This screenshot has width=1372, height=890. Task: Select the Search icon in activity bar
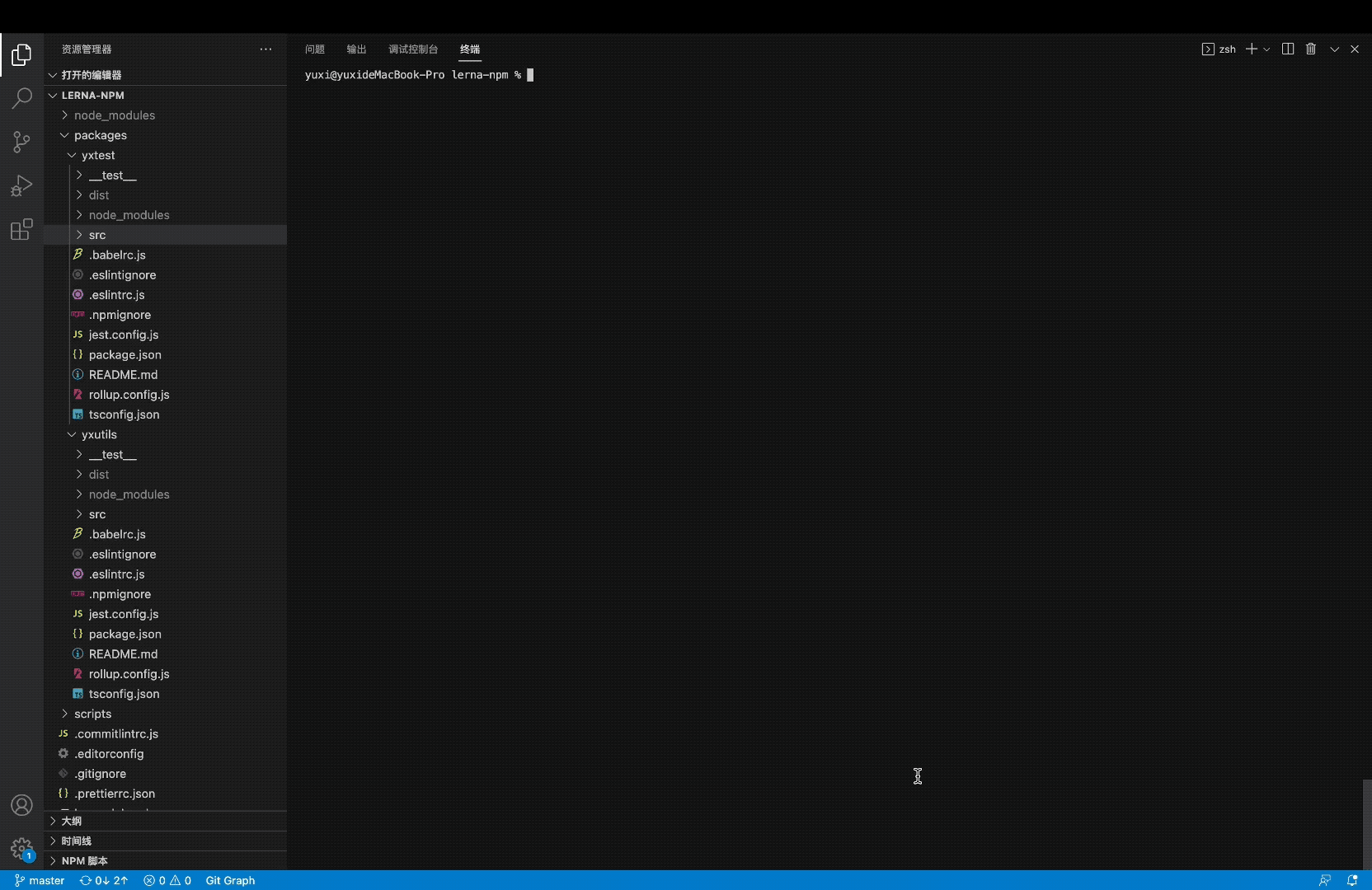pyautogui.click(x=21, y=98)
